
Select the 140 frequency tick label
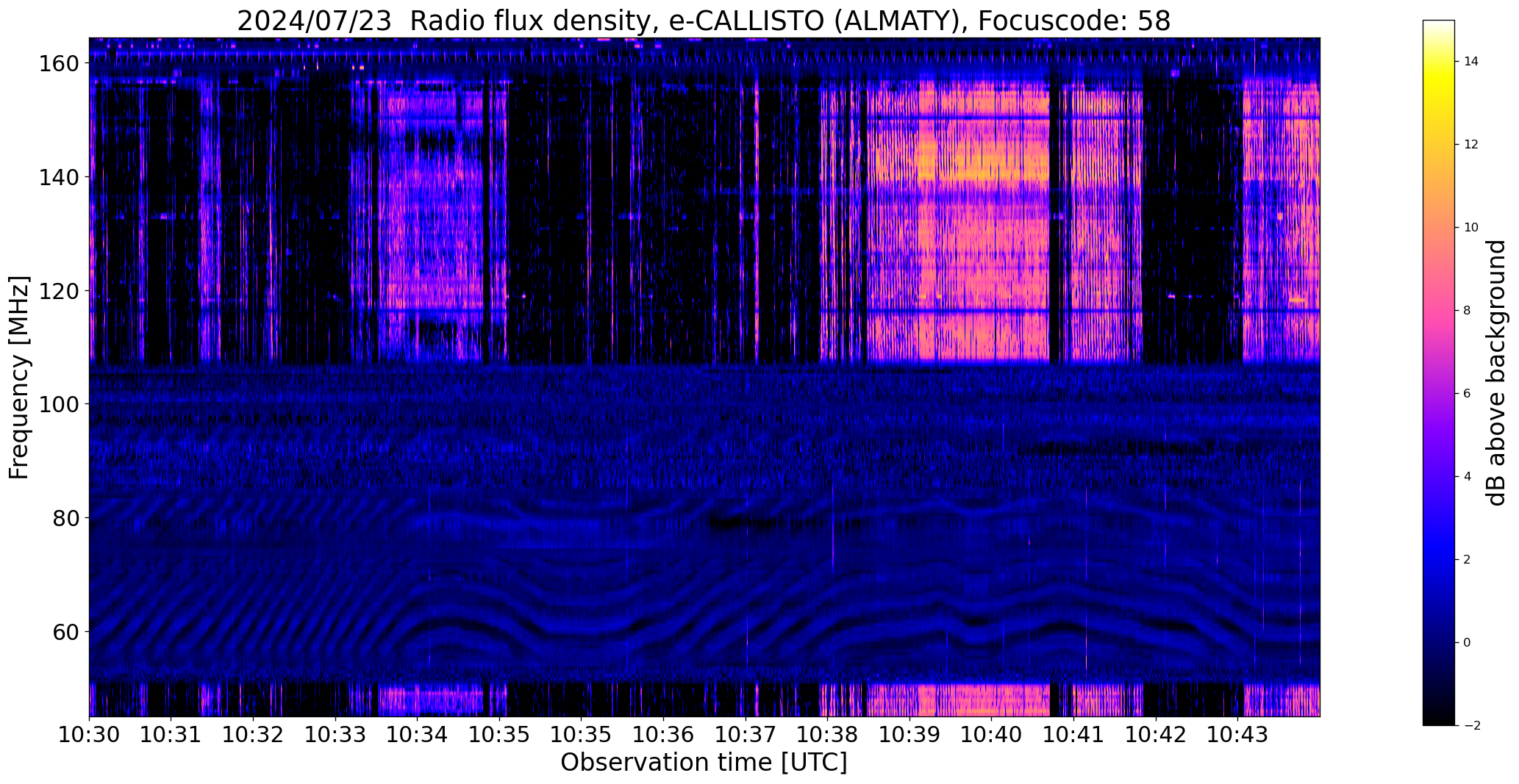[x=58, y=177]
